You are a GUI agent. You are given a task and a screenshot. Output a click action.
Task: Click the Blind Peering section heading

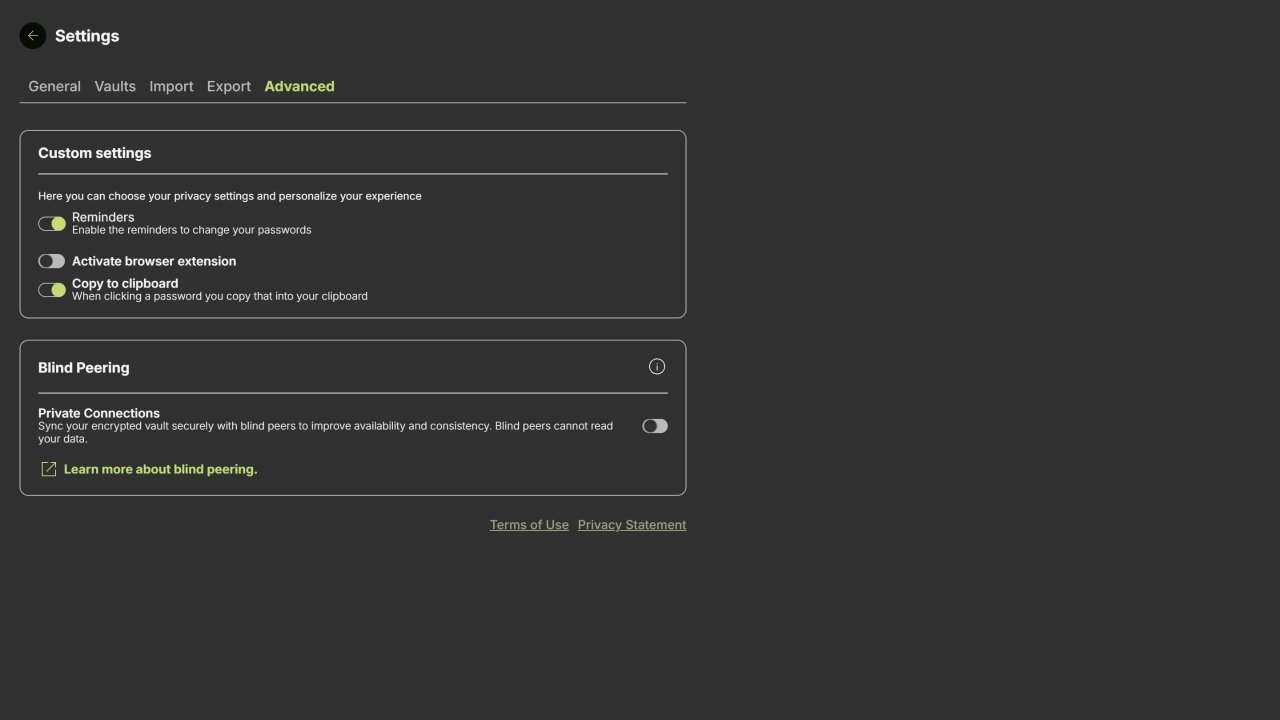84,368
